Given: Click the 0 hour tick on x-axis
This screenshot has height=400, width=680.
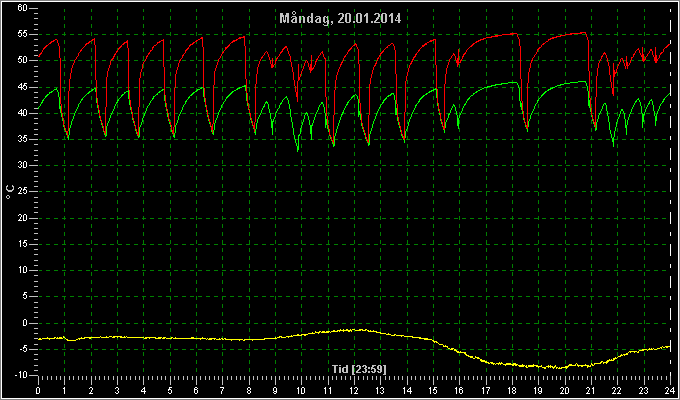Looking at the screenshot, I should coord(39,390).
